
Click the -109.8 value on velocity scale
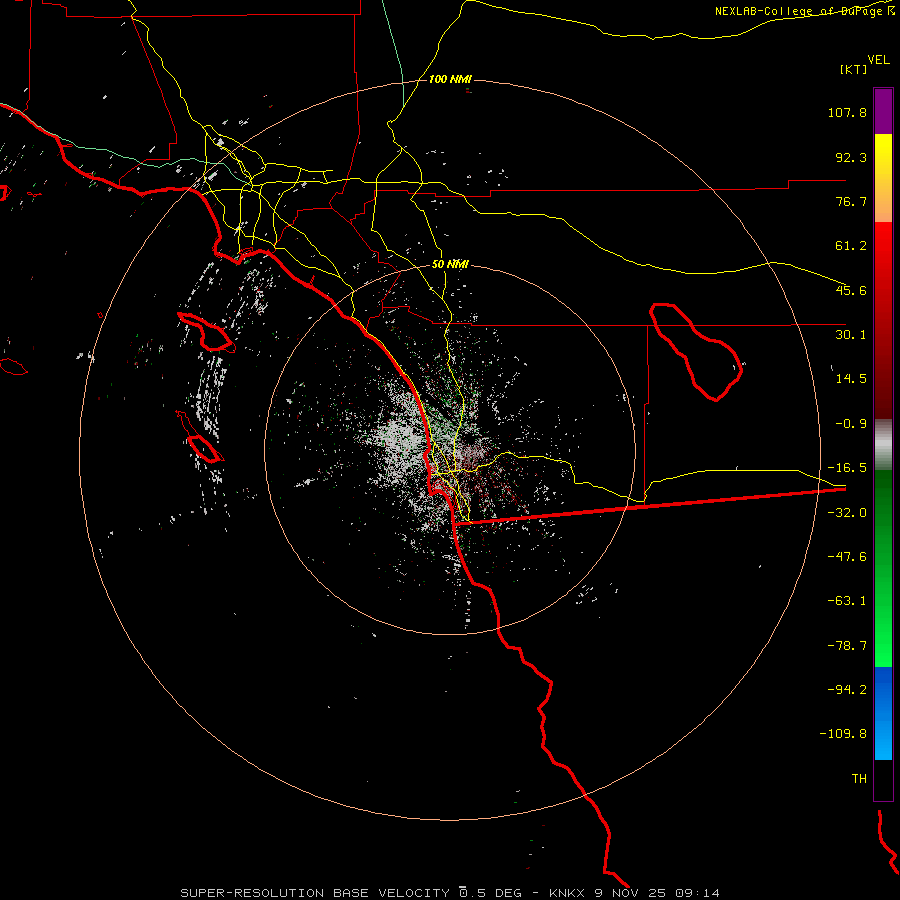844,734
